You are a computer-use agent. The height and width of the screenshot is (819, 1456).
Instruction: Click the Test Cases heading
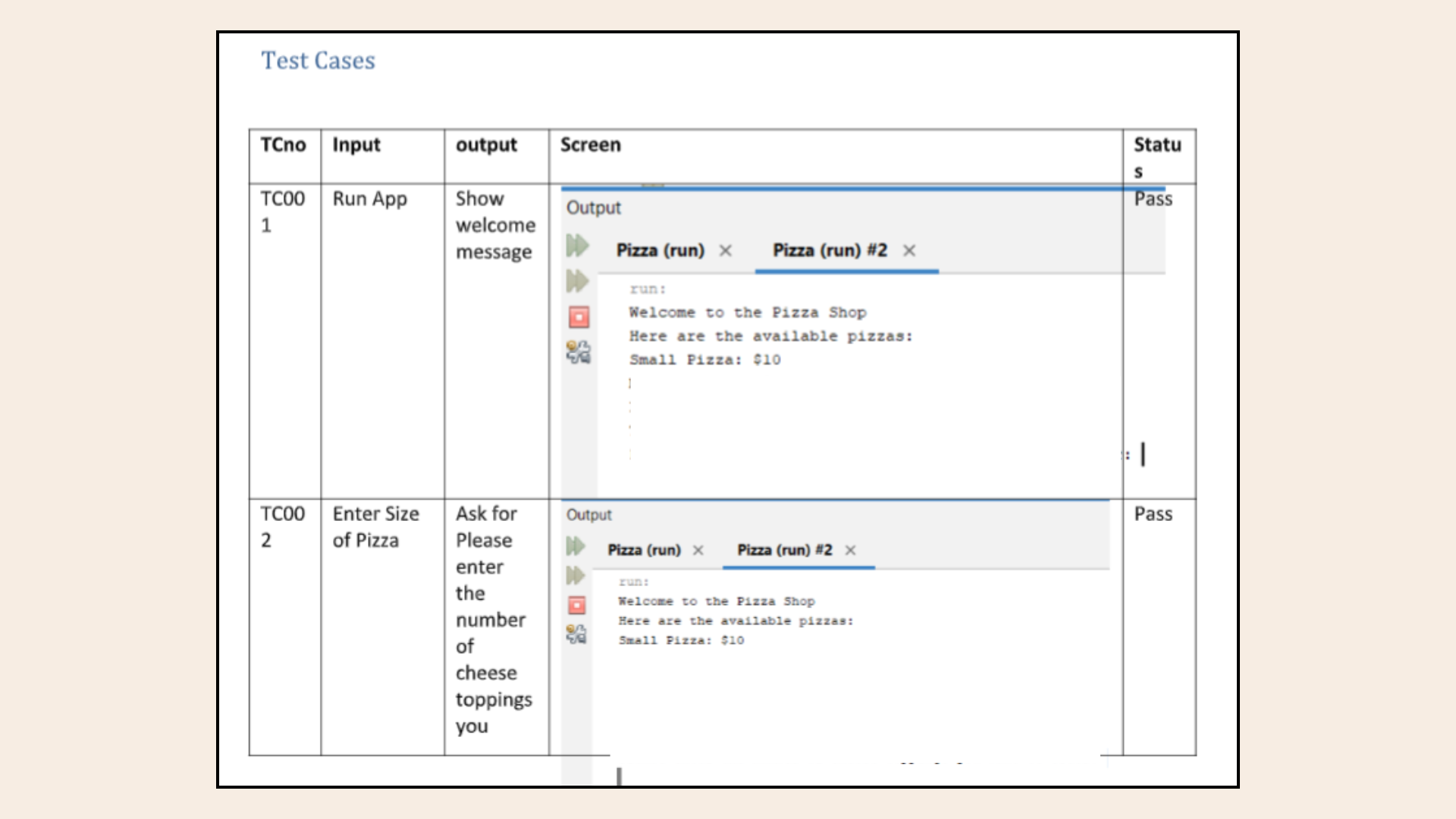coord(318,61)
